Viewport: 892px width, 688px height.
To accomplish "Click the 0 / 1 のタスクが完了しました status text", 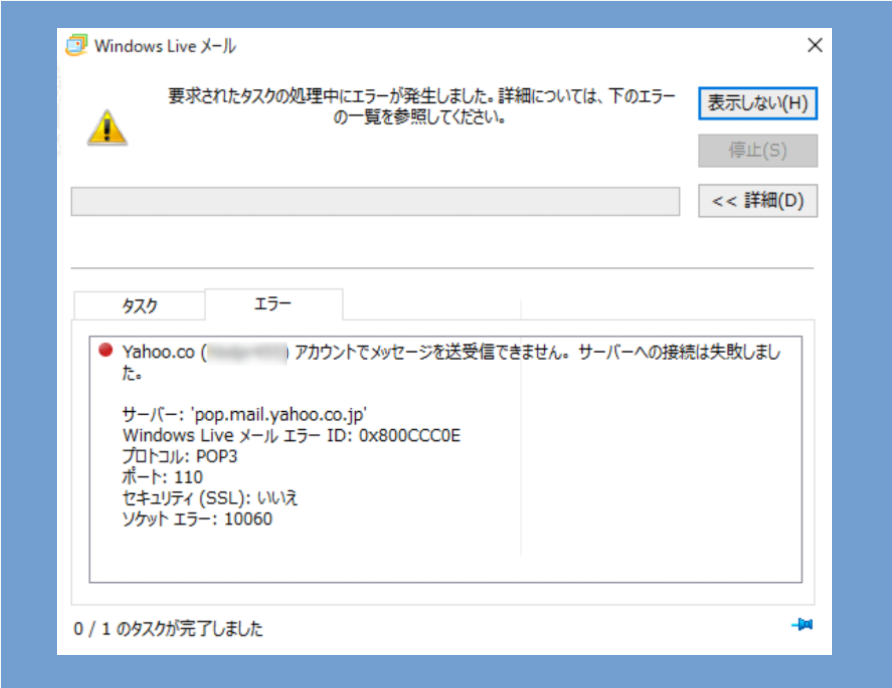I will [x=168, y=629].
